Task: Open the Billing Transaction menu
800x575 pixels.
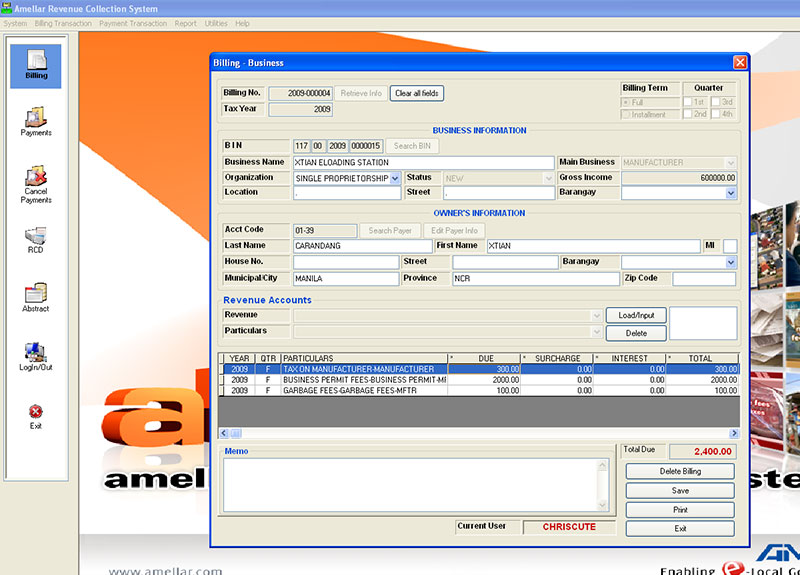Action: coord(63,23)
